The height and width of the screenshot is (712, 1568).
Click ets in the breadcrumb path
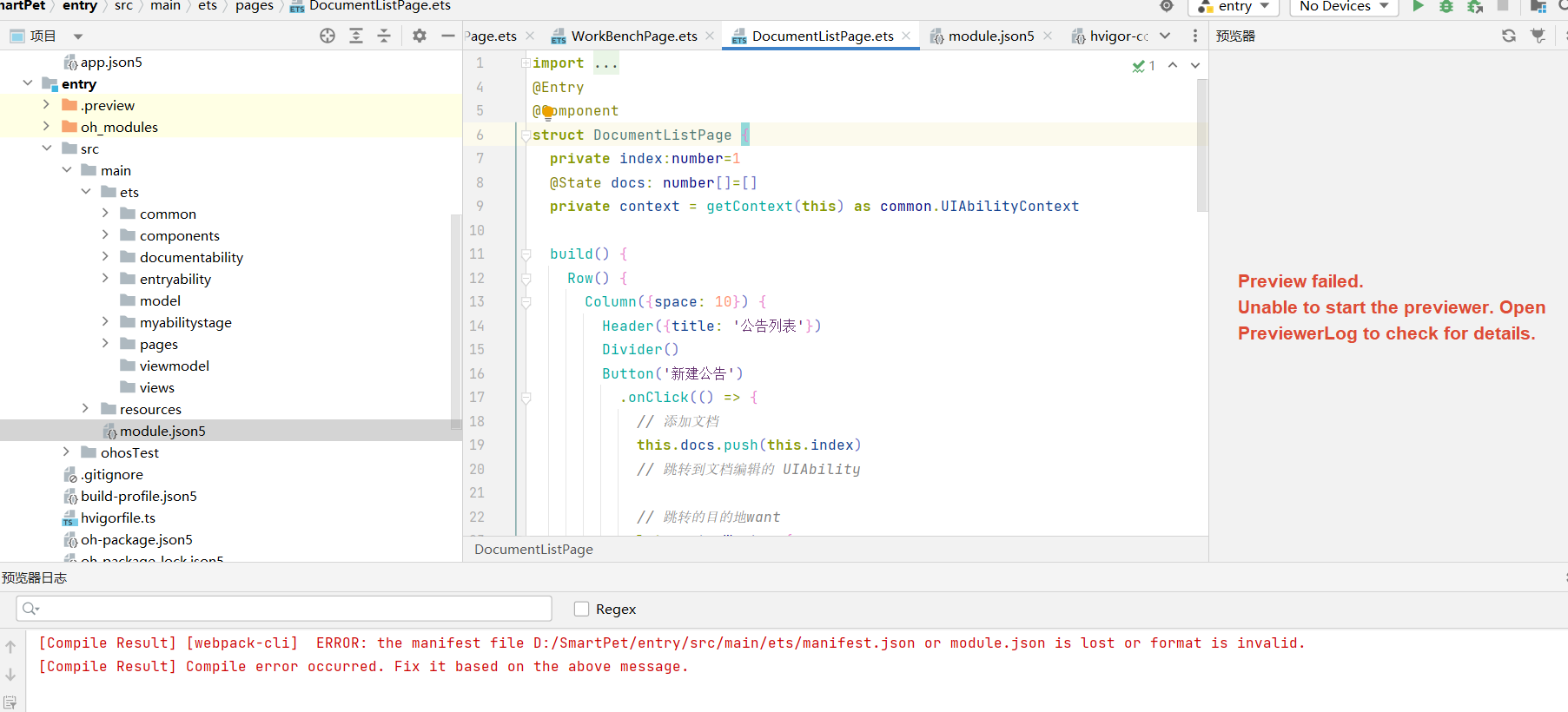click(208, 5)
